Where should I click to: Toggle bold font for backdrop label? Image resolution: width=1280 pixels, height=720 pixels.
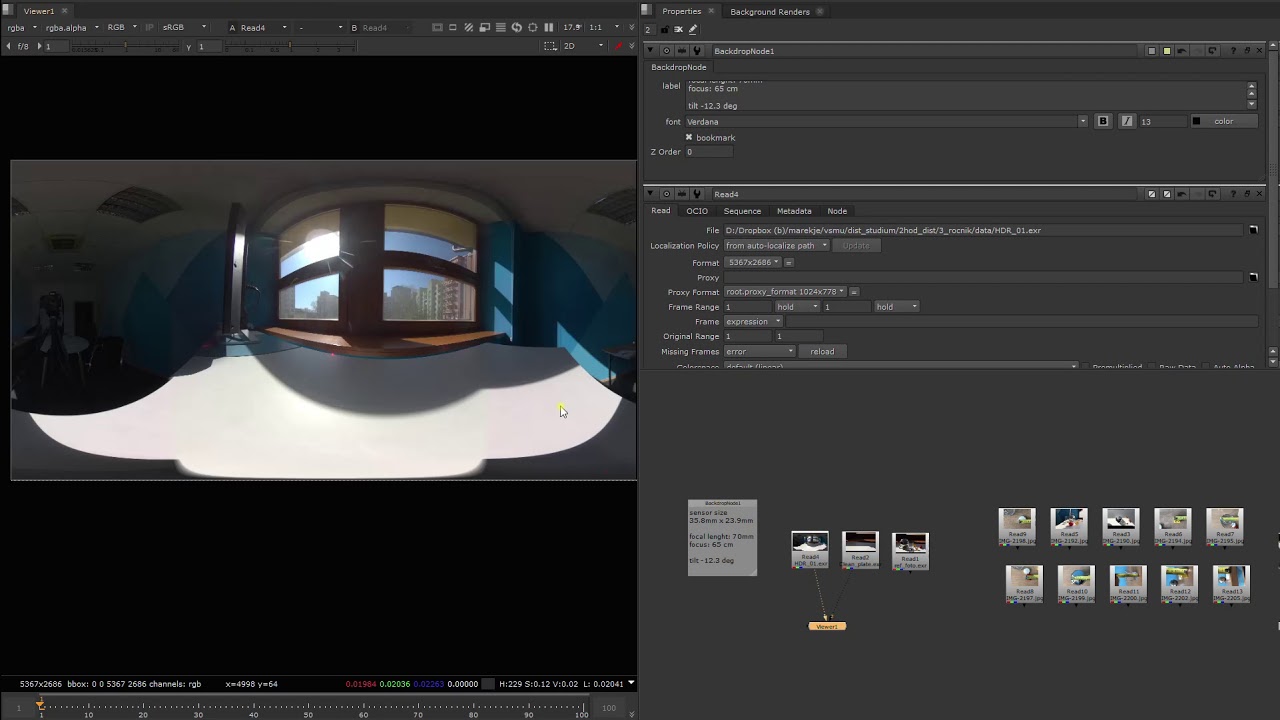1103,121
